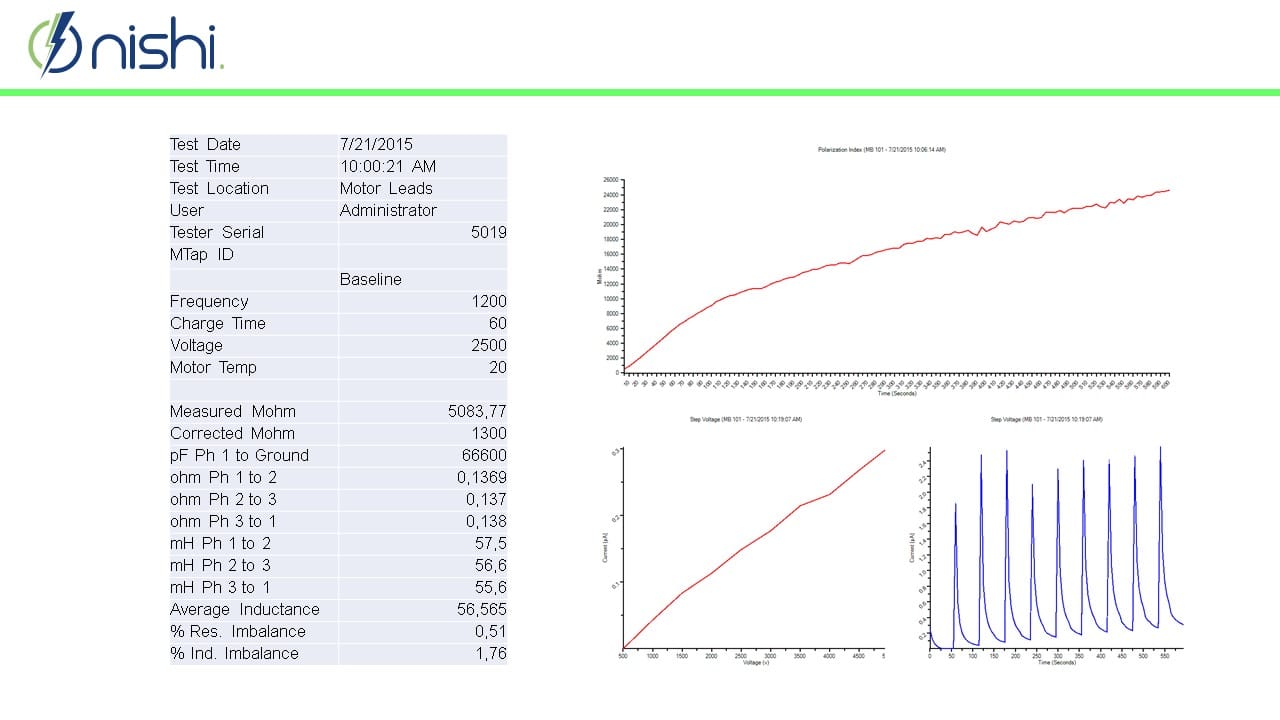
Task: Click the % Res. Imbalance row label
Action: pos(237,632)
